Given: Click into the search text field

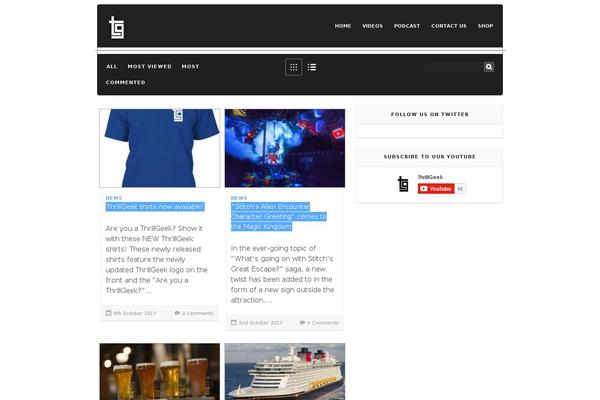Looking at the screenshot, I should (453, 67).
